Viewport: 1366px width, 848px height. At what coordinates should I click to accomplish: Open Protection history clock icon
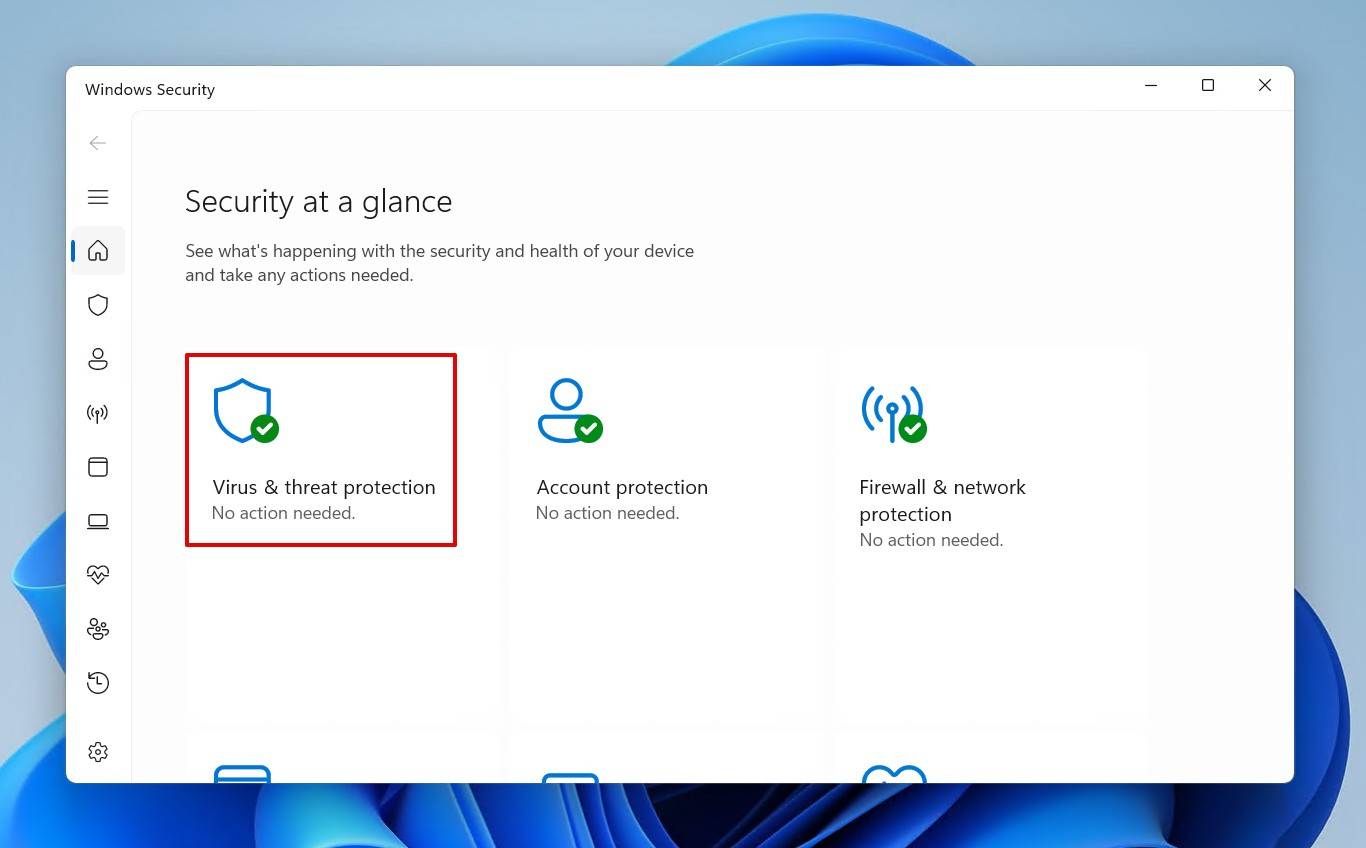pyautogui.click(x=98, y=683)
